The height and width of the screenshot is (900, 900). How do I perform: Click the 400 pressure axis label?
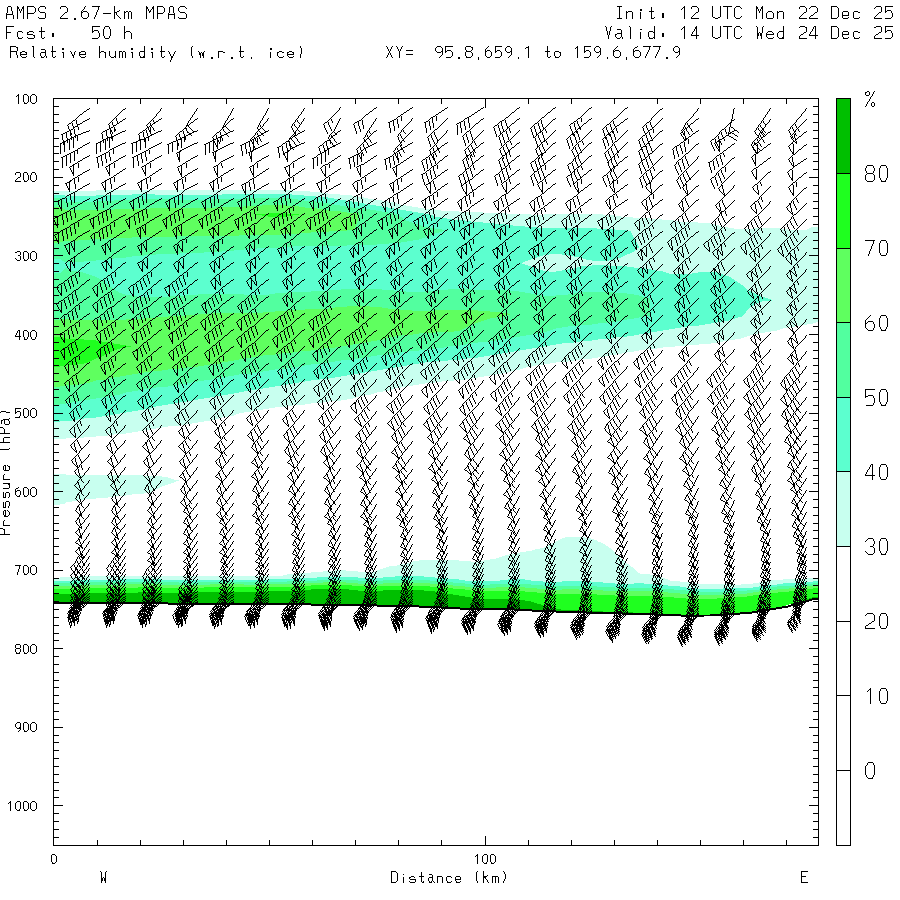pos(26,335)
